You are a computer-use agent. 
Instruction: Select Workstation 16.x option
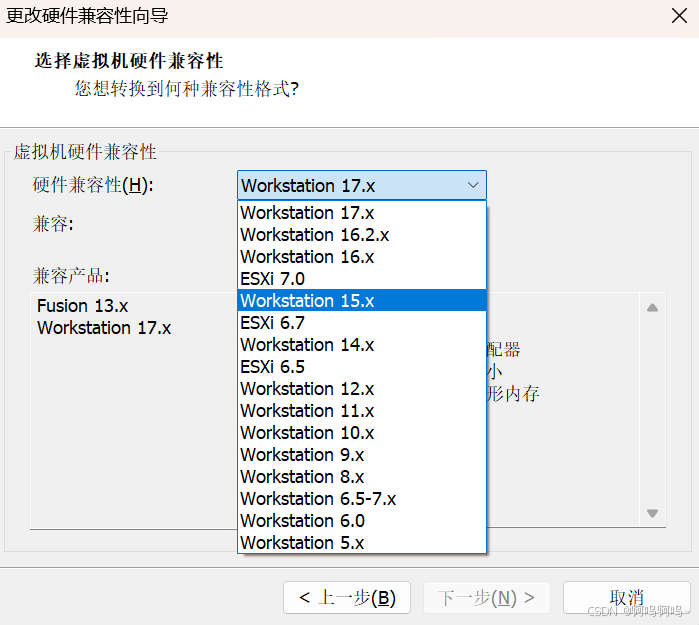pos(362,257)
